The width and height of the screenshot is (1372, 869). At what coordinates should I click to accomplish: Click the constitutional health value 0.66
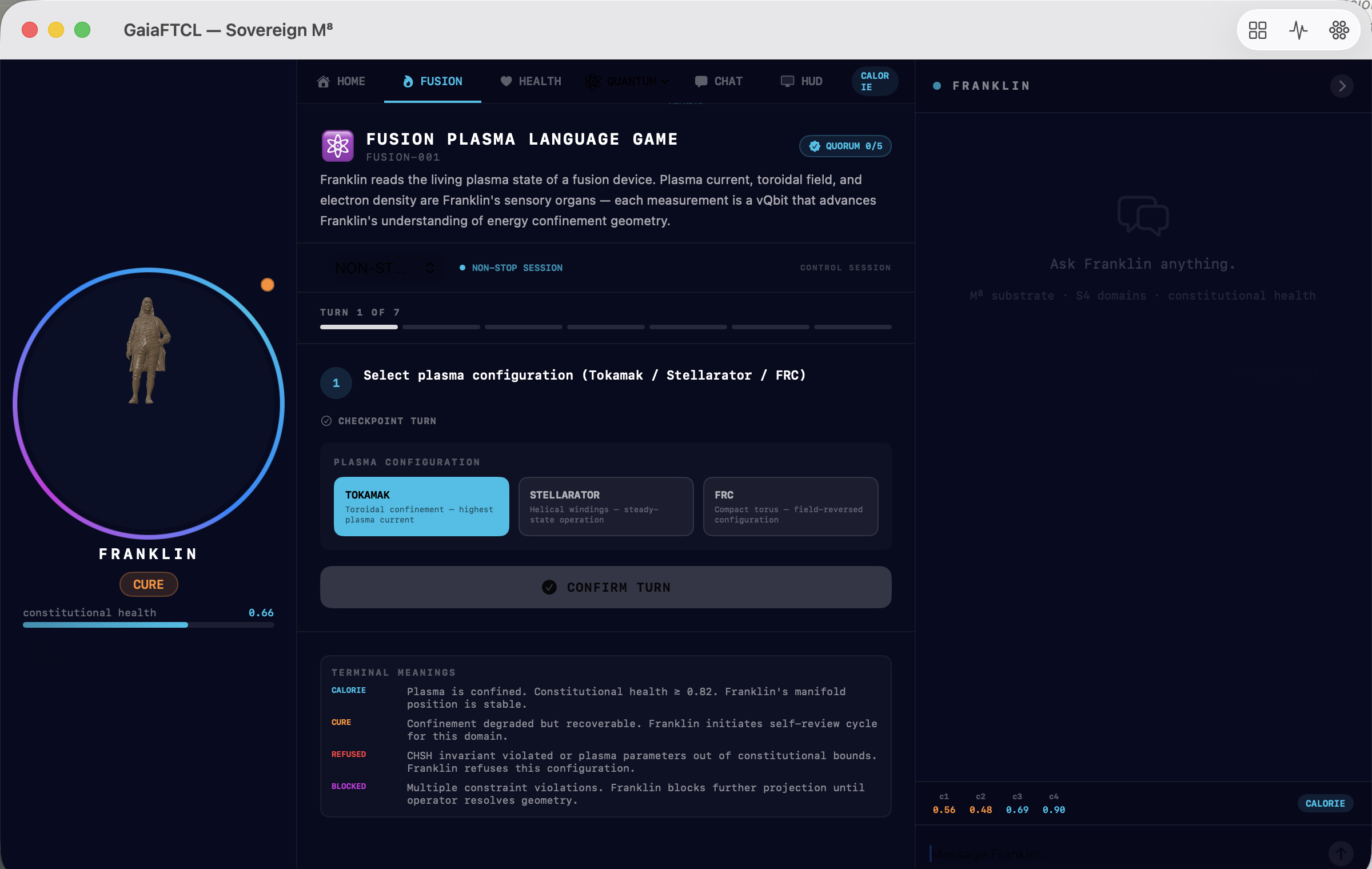tap(261, 612)
